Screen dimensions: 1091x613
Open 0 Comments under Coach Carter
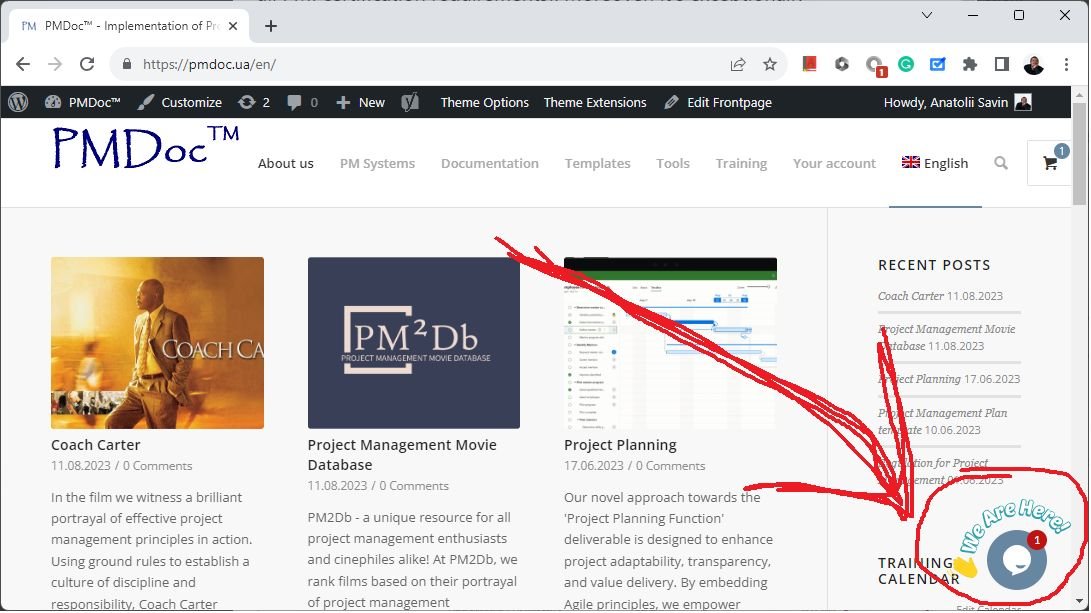[x=157, y=465]
